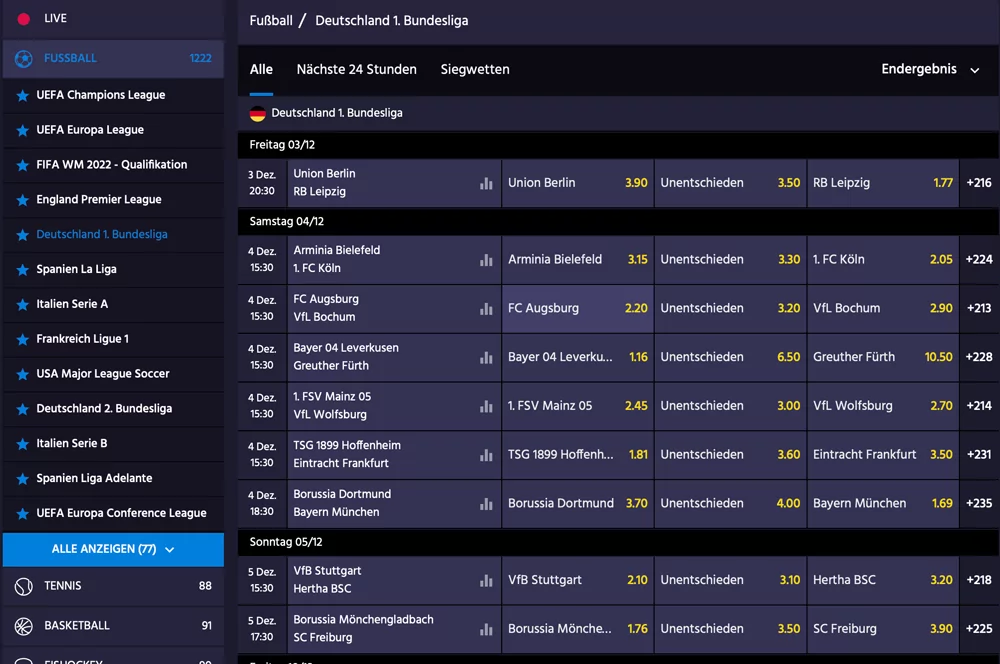The height and width of the screenshot is (664, 1000).
Task: Select Greuther Fürth odds 10.50
Action: [883, 357]
